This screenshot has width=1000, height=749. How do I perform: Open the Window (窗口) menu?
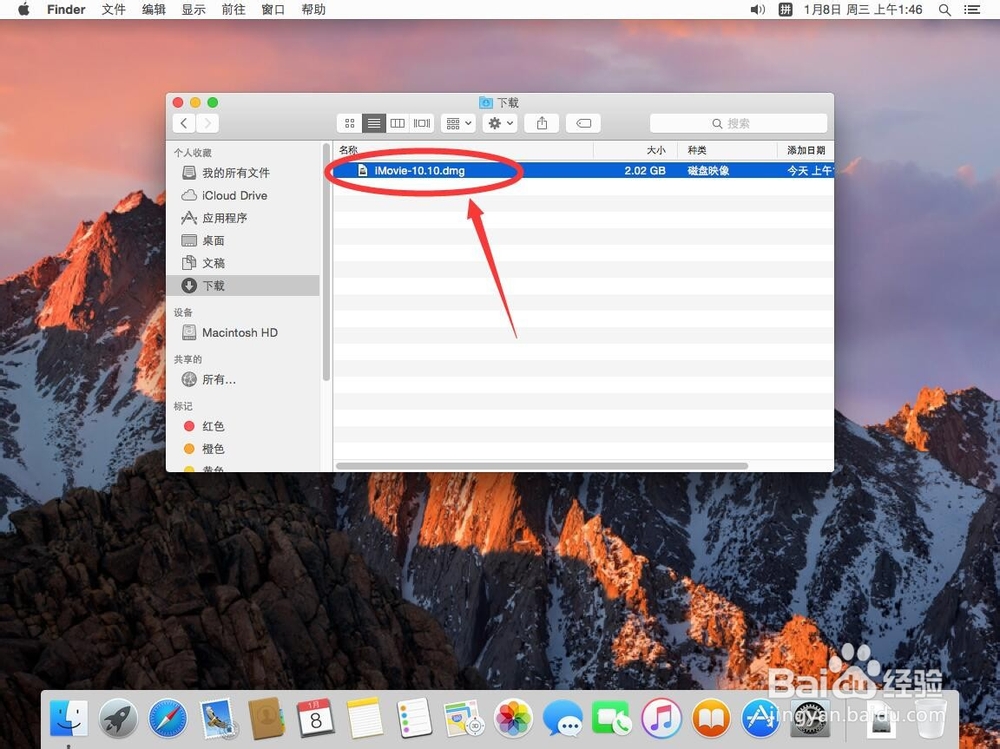(x=273, y=10)
